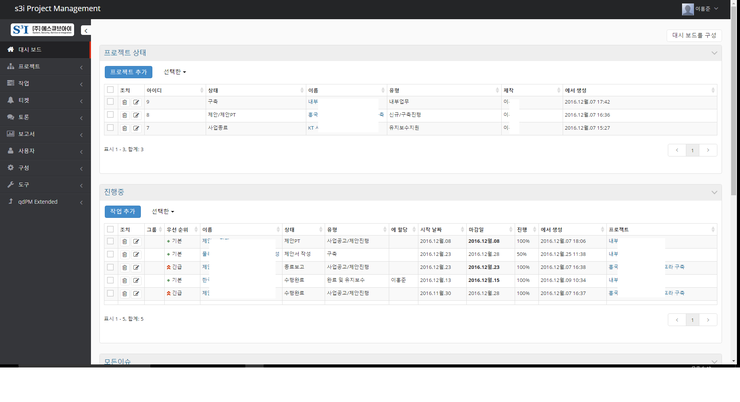Screen dimensions: 740x402
Task: Open qdPM Extended sidebar menu
Action: click(x=44, y=201)
